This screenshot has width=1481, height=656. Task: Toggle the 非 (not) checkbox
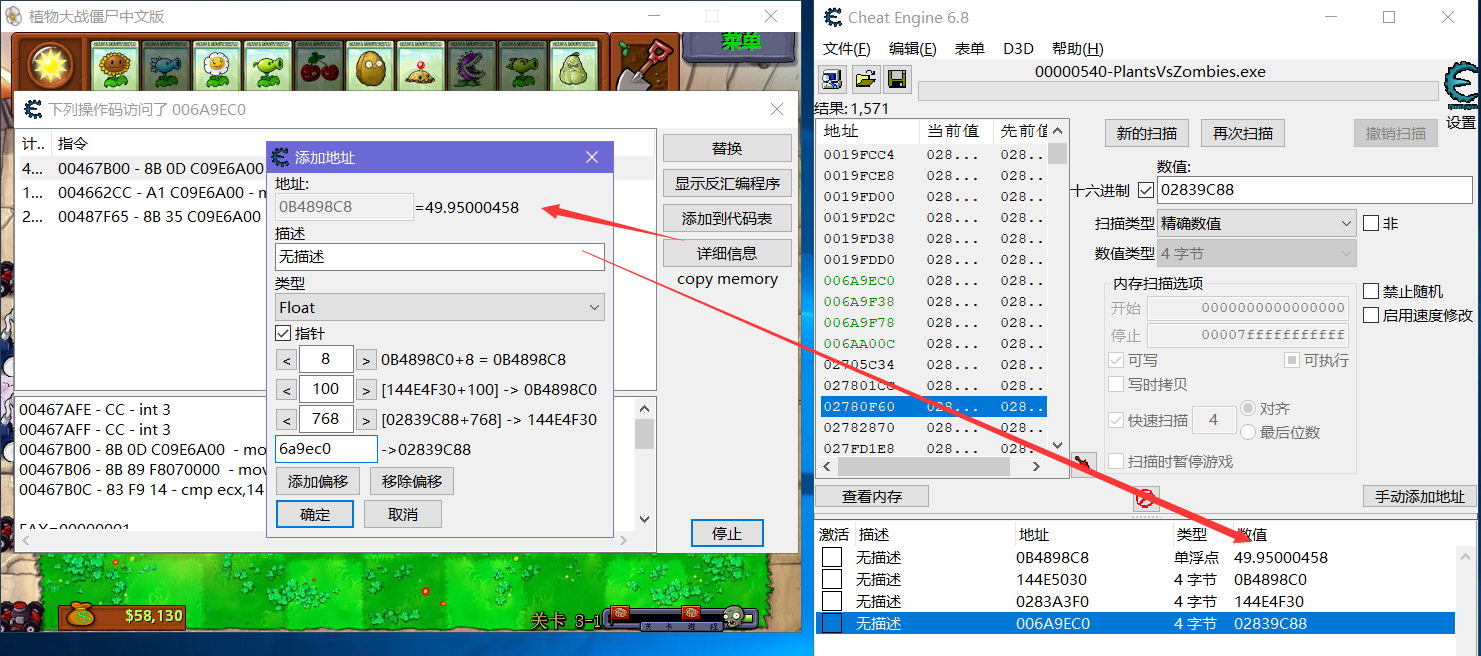[x=1371, y=223]
